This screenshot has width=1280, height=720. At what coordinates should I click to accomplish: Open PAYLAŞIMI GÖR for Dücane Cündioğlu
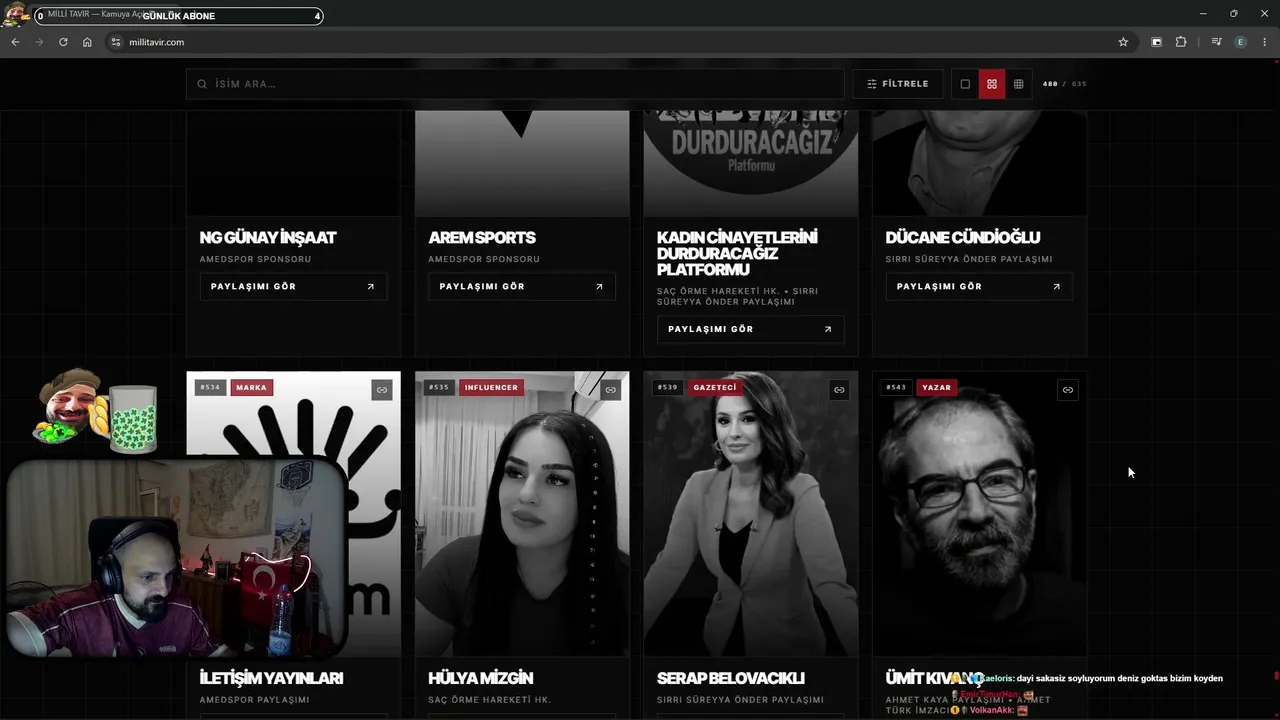click(979, 286)
